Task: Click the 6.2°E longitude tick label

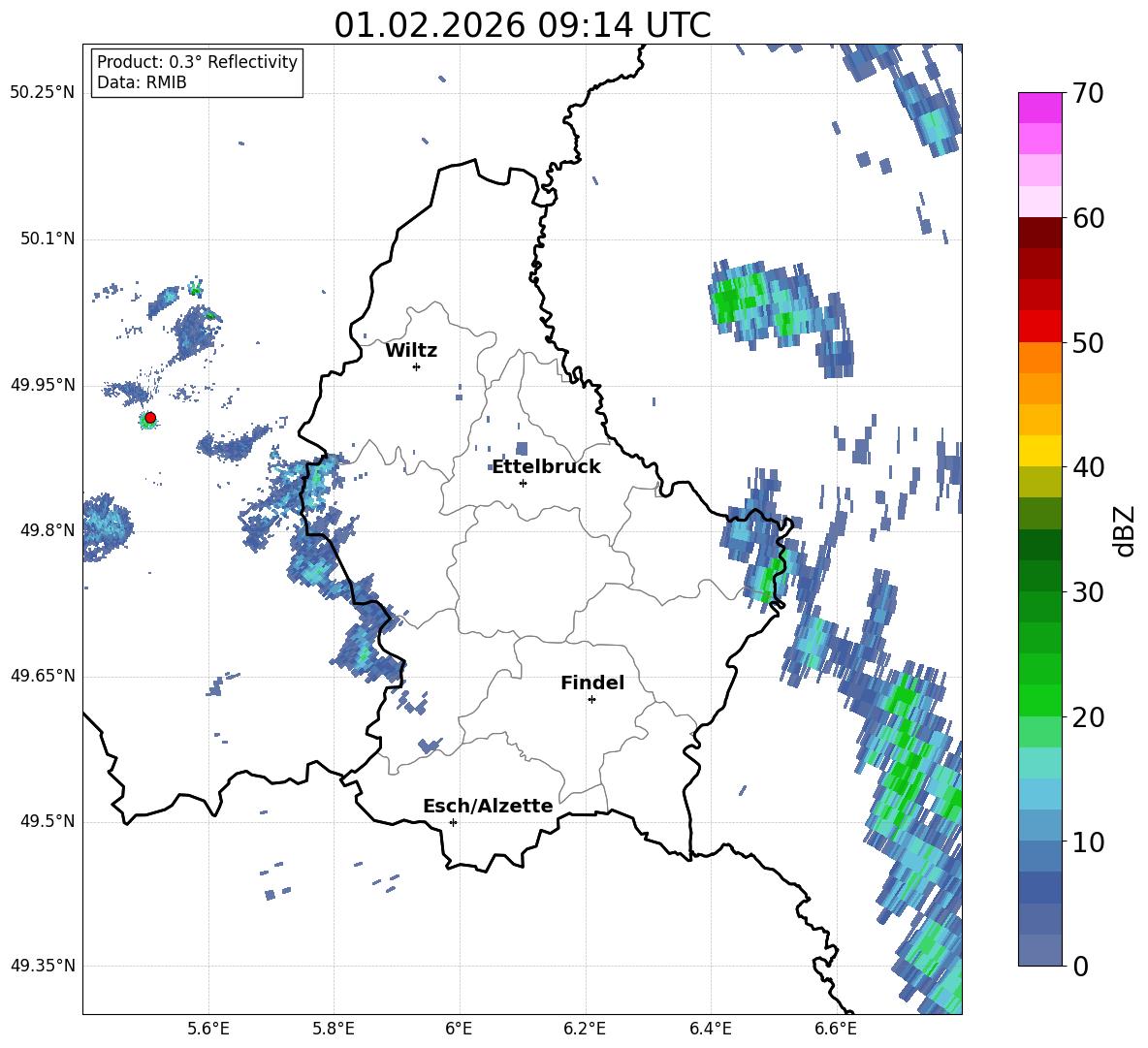Action: pos(585,1029)
